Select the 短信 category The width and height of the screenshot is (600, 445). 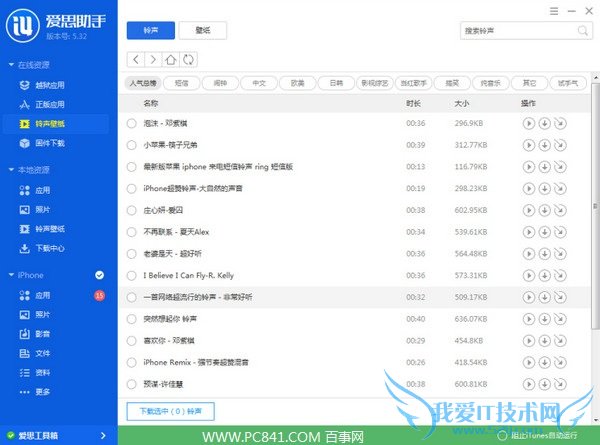[181, 83]
